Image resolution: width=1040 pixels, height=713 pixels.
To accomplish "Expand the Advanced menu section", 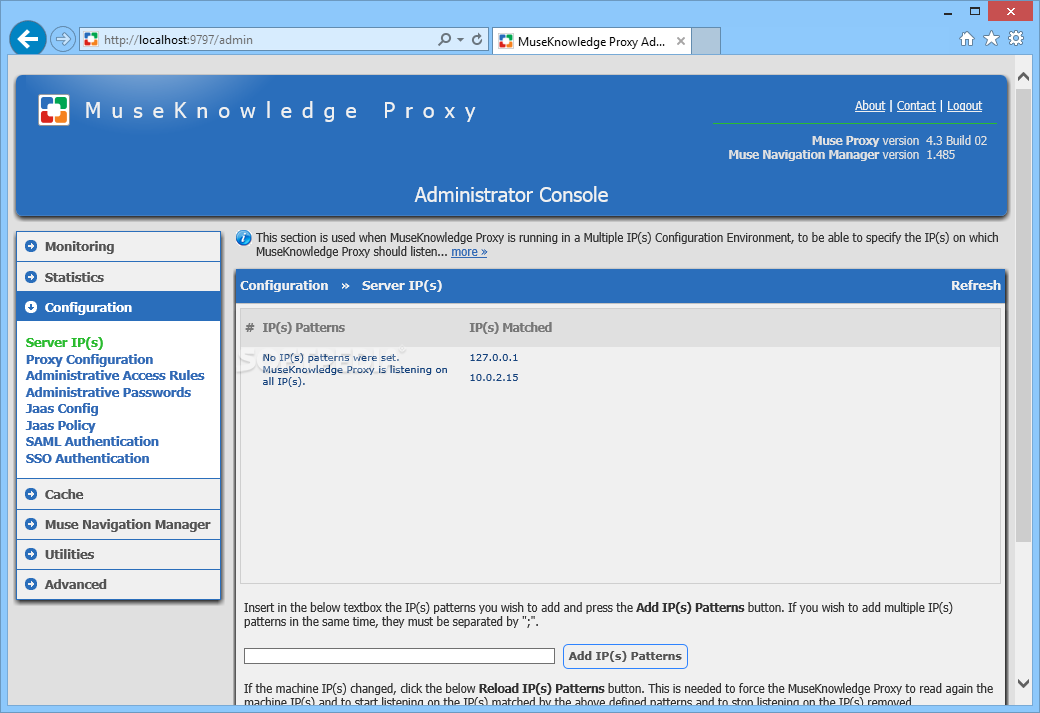I will (x=119, y=584).
